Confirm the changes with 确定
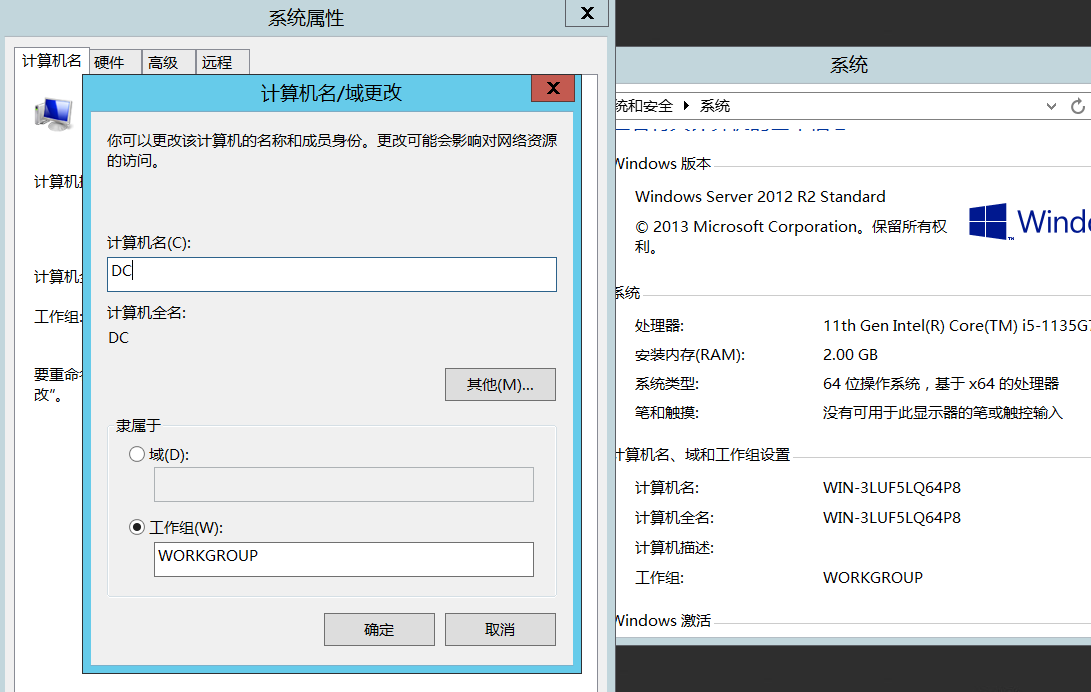This screenshot has width=1091, height=692. [x=379, y=629]
